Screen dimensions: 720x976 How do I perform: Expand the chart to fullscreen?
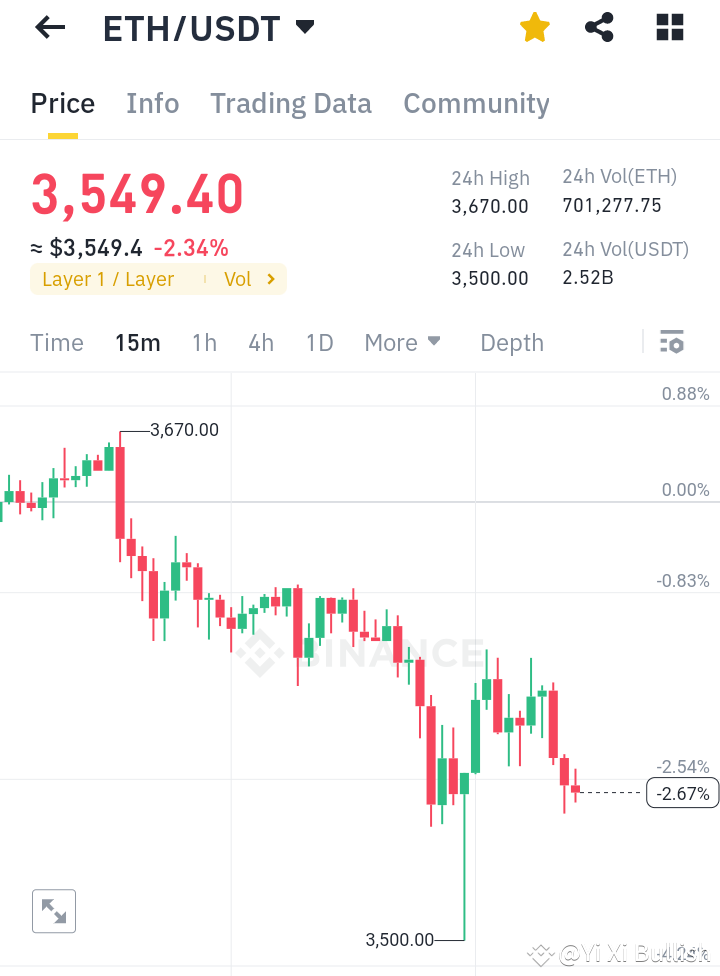pos(53,910)
